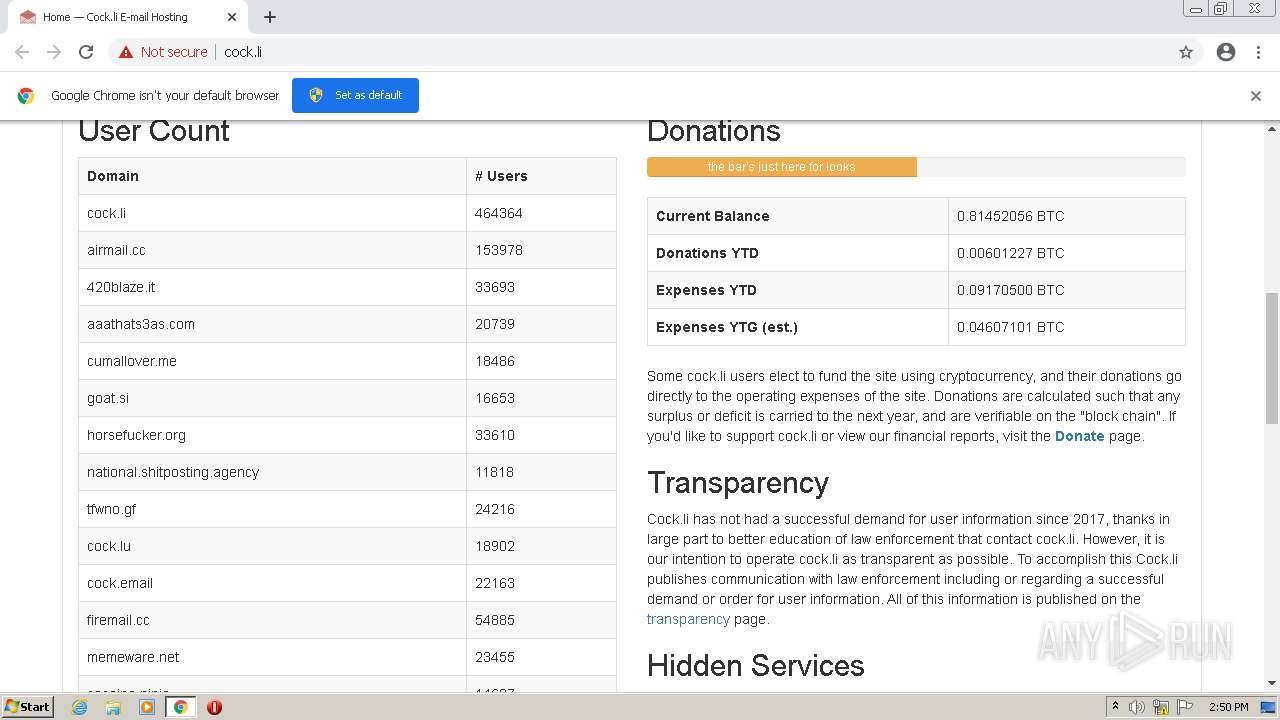Click Expenses YTD value 0.09170500 BTC
The height and width of the screenshot is (720, 1280).
[1010, 290]
